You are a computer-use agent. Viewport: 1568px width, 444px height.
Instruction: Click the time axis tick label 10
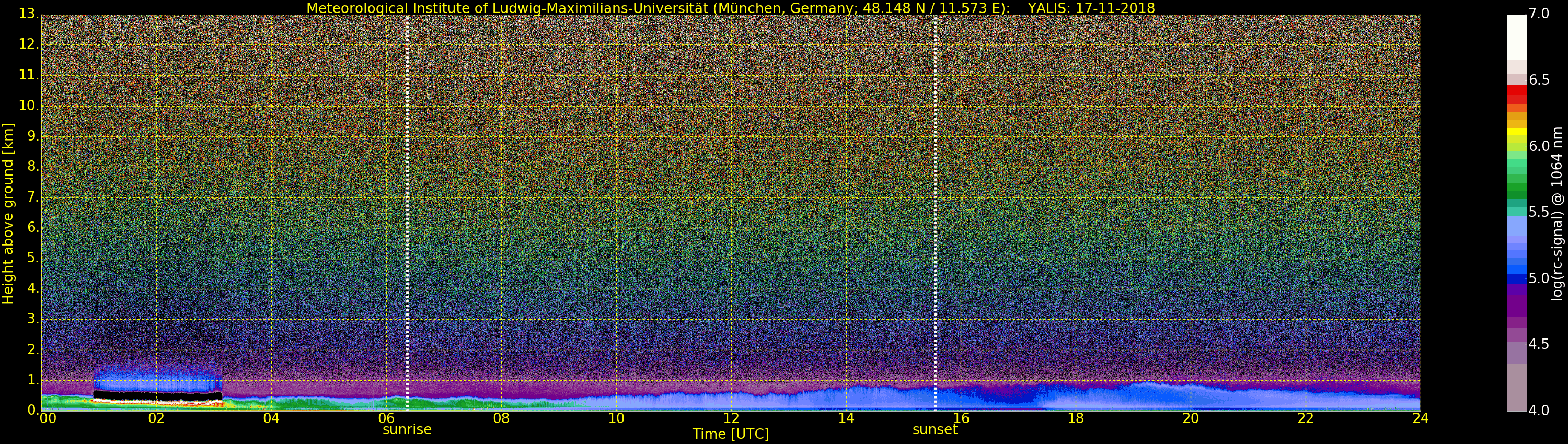[616, 418]
